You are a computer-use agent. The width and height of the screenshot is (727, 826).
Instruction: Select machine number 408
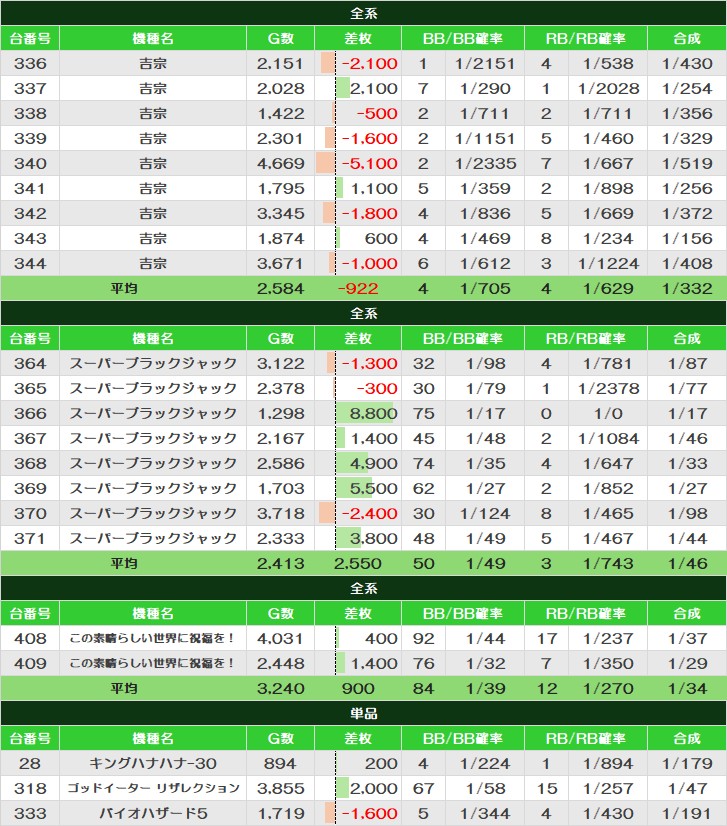pos(30,638)
